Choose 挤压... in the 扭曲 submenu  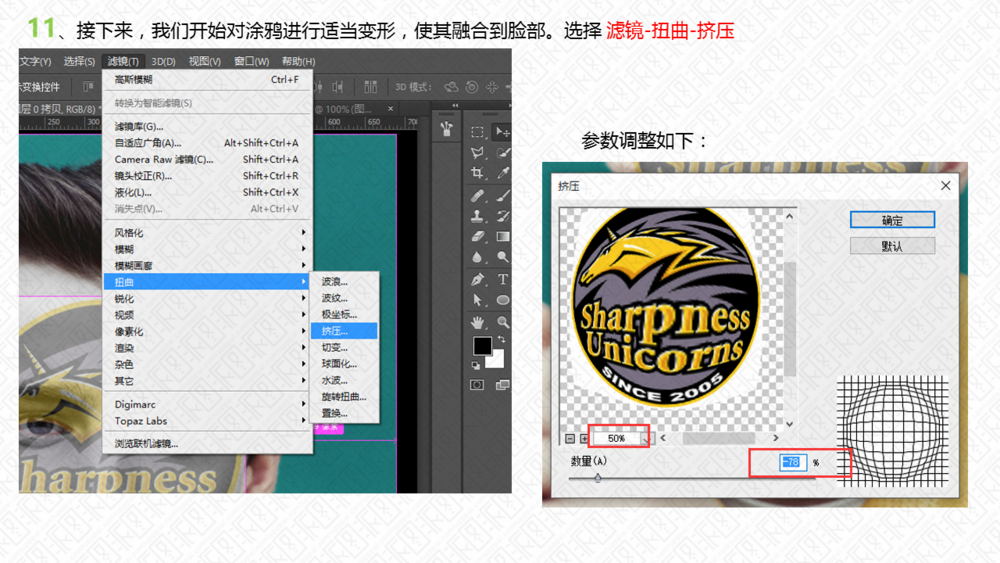[344, 331]
